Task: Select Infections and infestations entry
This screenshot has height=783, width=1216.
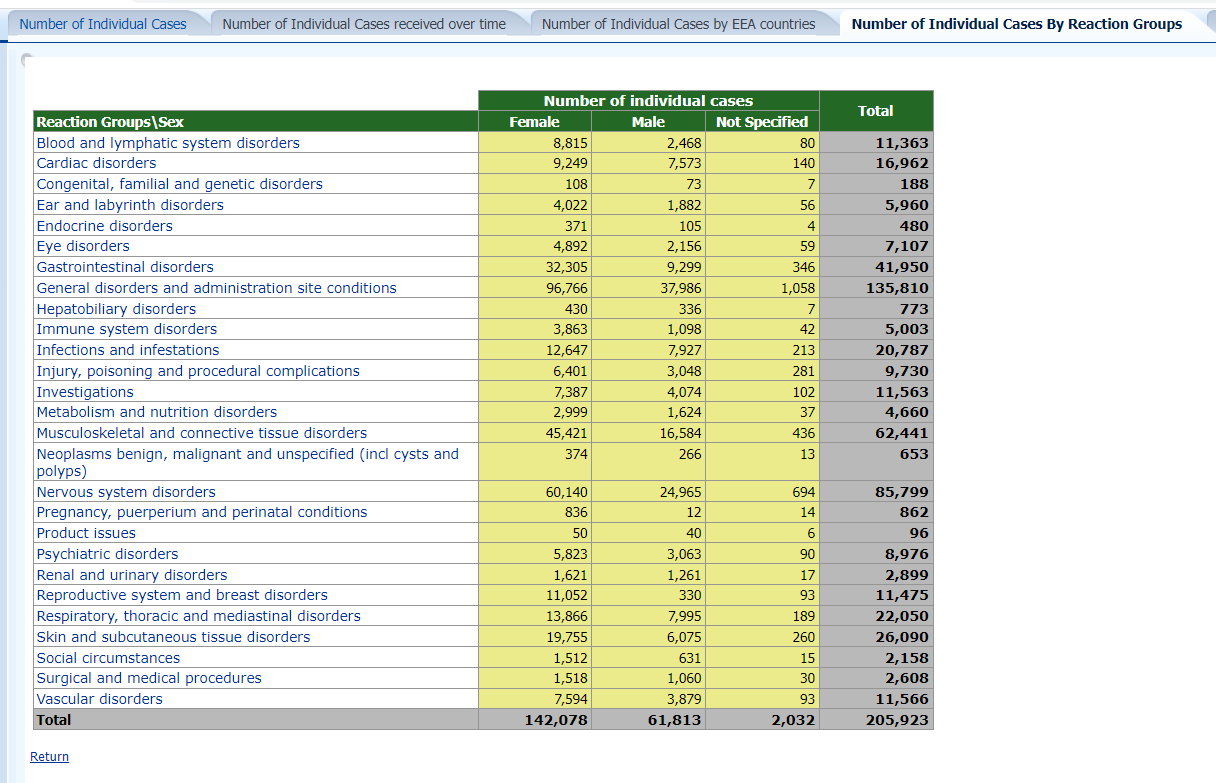Action: click(x=128, y=350)
